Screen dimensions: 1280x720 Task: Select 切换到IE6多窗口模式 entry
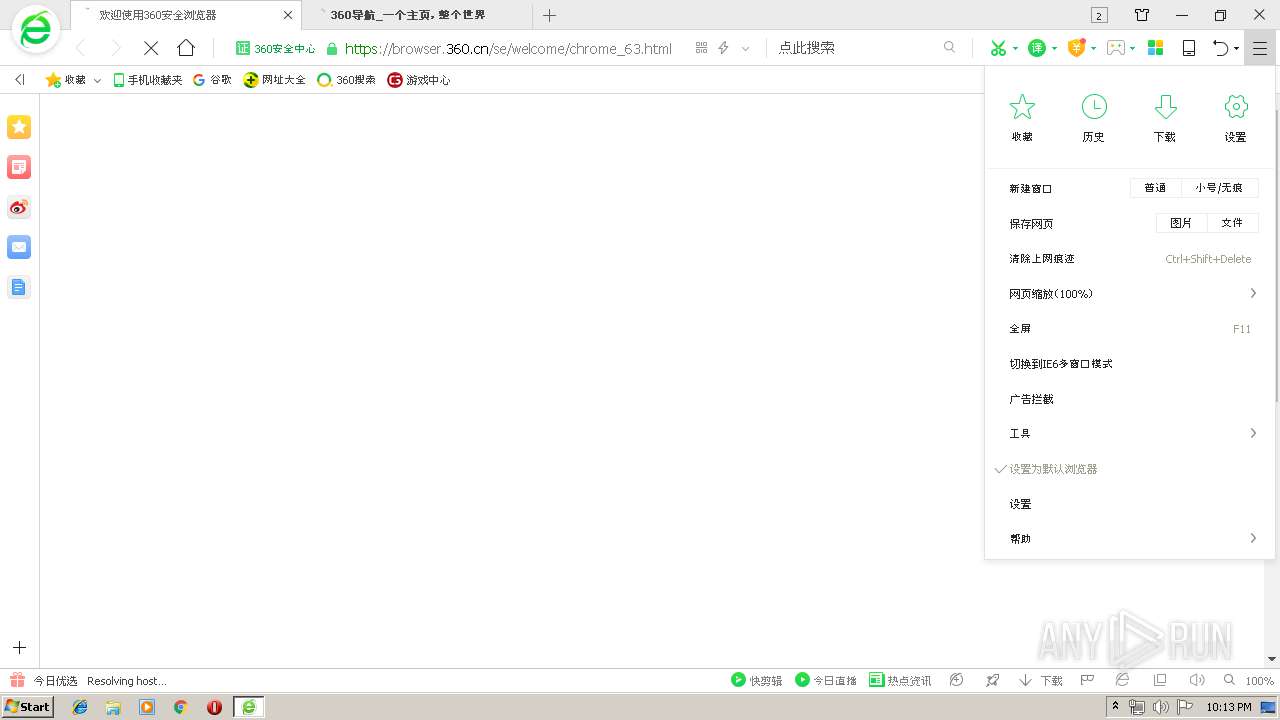coord(1130,364)
